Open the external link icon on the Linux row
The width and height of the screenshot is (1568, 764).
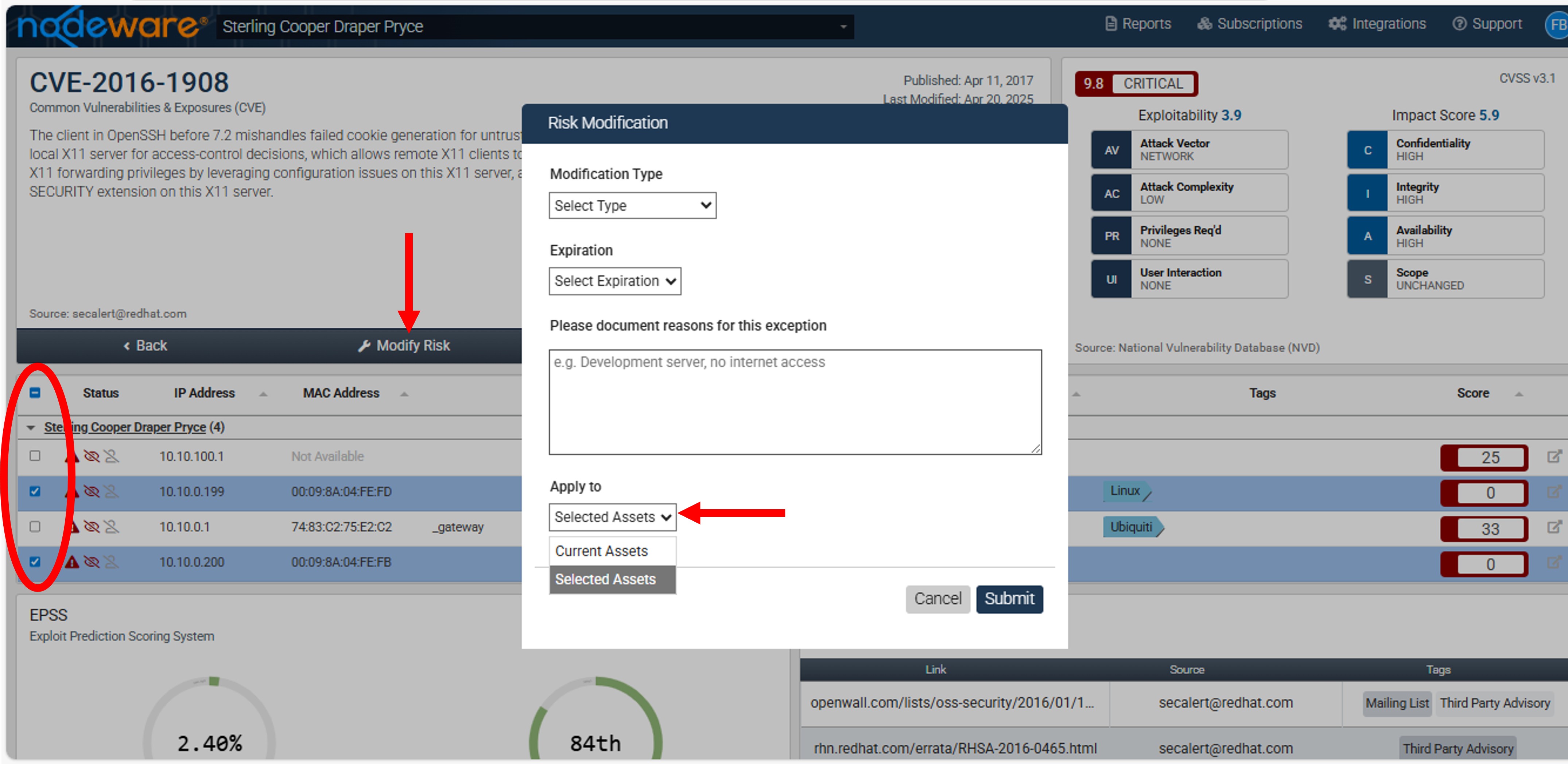point(1555,491)
